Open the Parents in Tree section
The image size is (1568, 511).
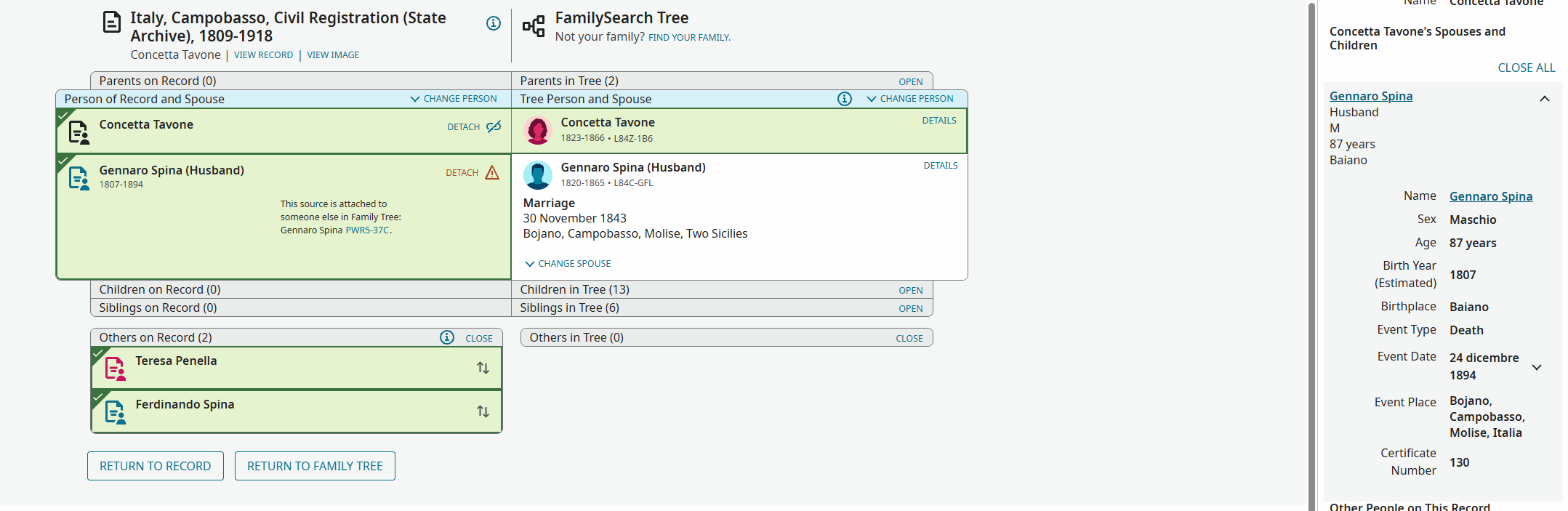pos(910,81)
